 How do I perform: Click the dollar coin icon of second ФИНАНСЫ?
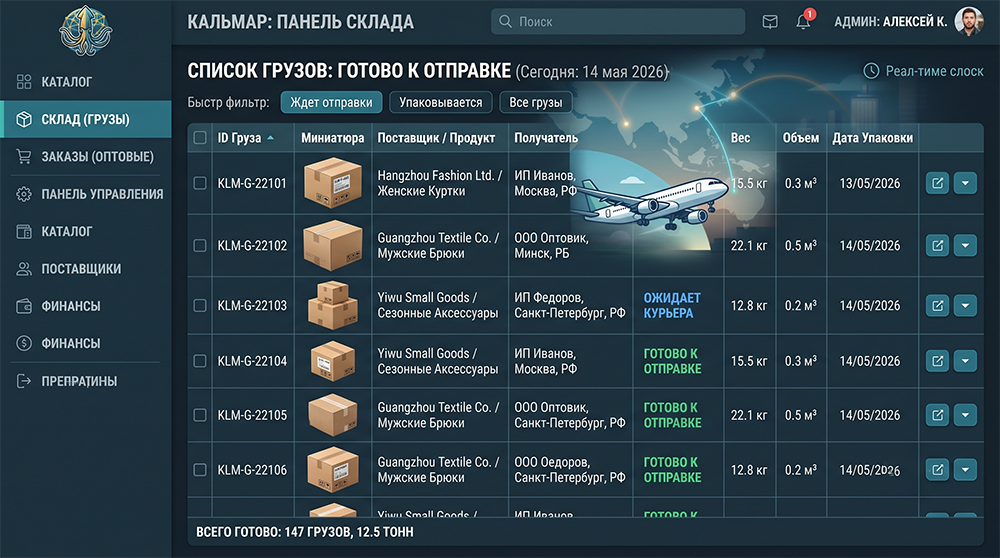[x=24, y=343]
